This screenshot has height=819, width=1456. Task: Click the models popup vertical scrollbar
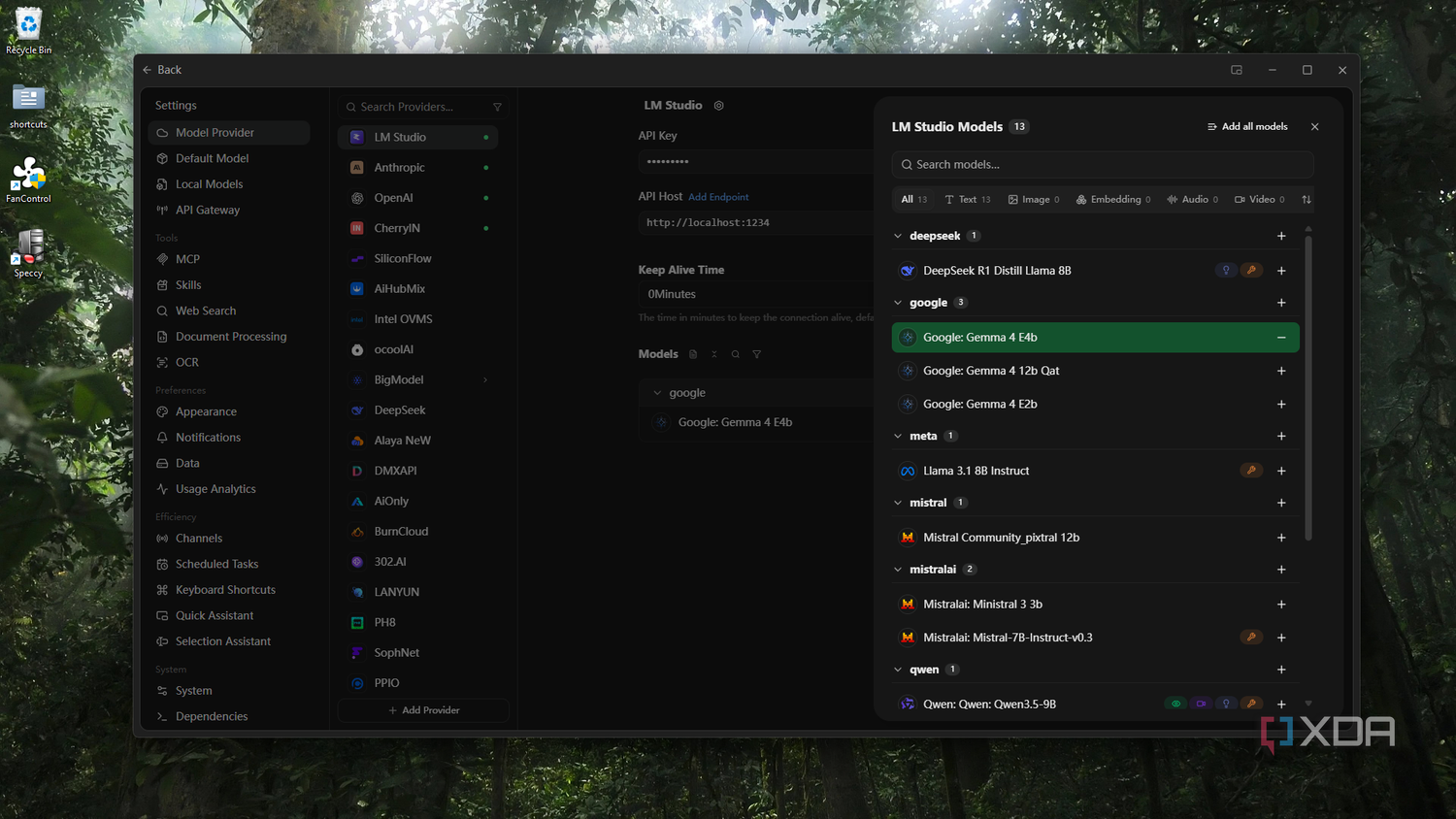(1308, 386)
